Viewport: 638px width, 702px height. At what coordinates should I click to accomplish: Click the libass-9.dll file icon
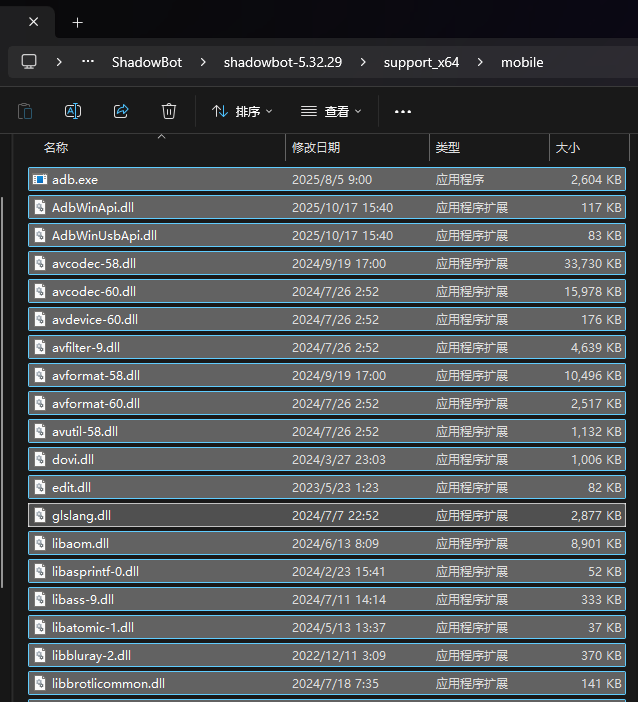click(x=40, y=599)
